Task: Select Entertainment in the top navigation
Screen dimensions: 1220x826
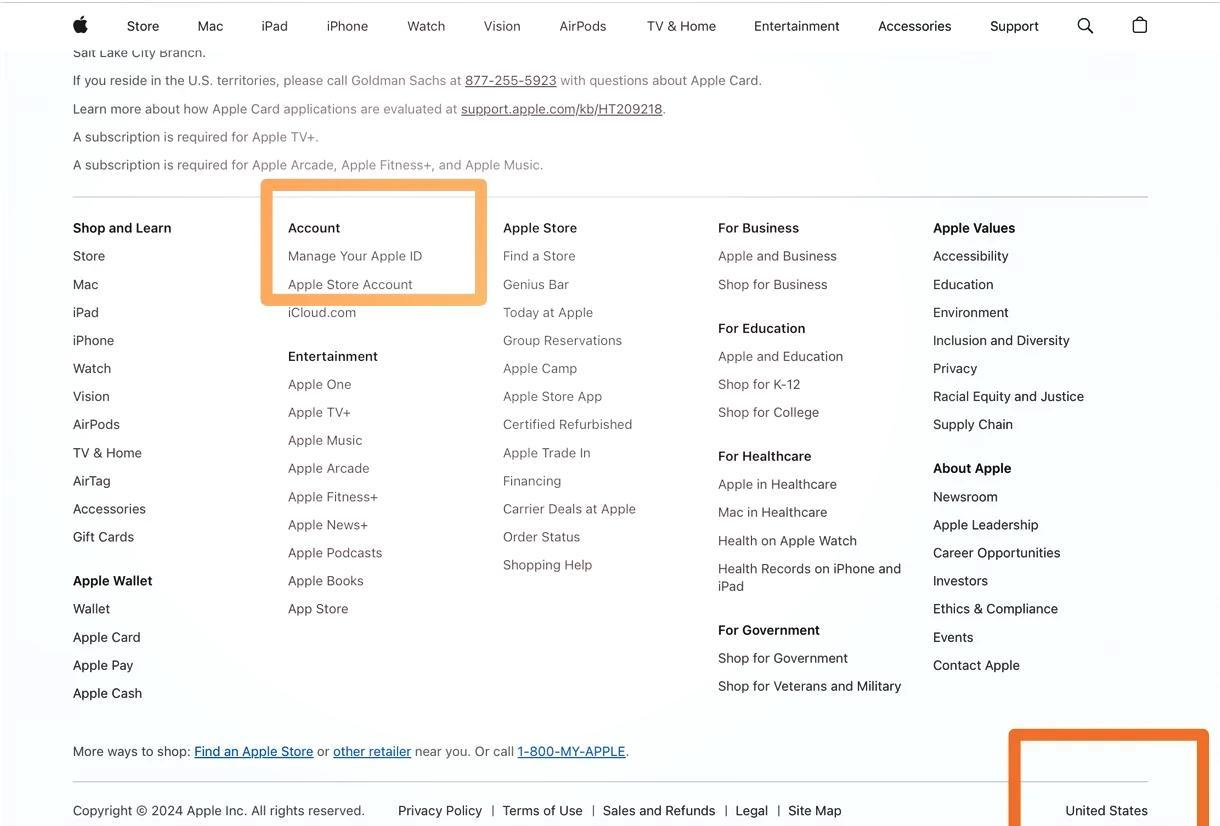Action: point(797,26)
